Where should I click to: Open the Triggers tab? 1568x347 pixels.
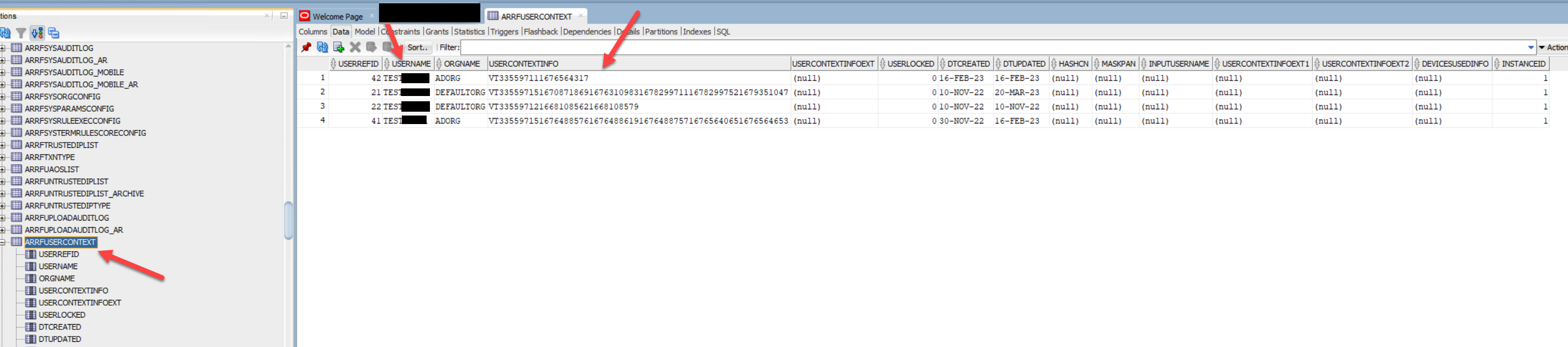pos(504,32)
